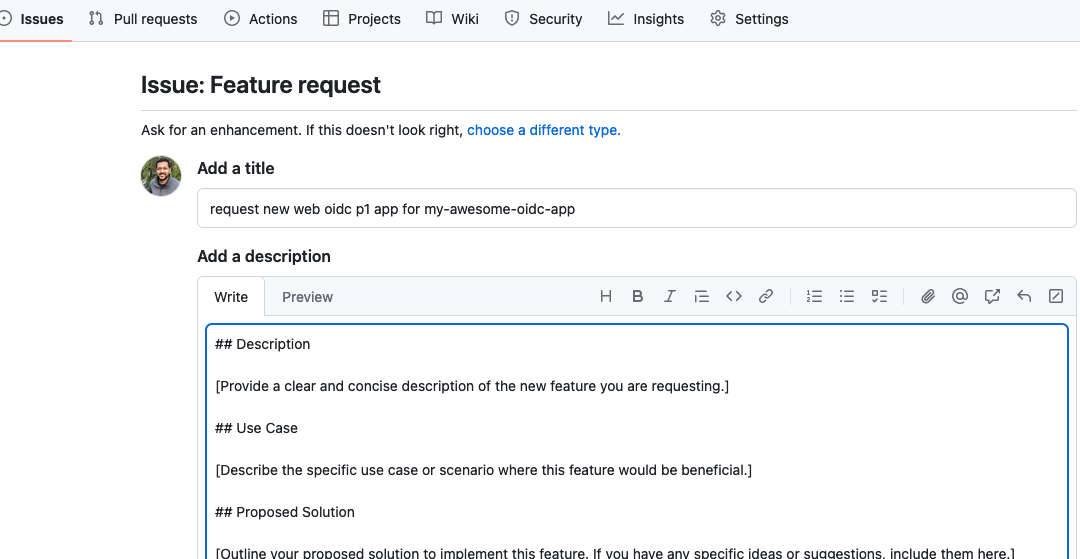The image size is (1080, 559).
Task: Select the Write tab in editor
Action: [231, 297]
